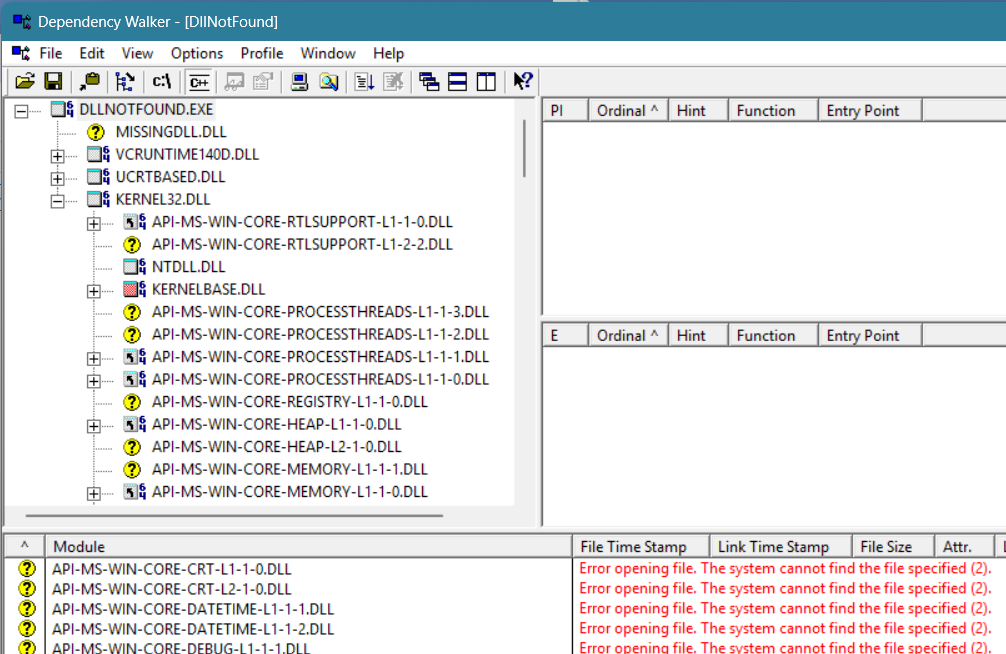Sort module list by Link Time Stamp
The width and height of the screenshot is (1006, 654).
pyautogui.click(x=780, y=547)
